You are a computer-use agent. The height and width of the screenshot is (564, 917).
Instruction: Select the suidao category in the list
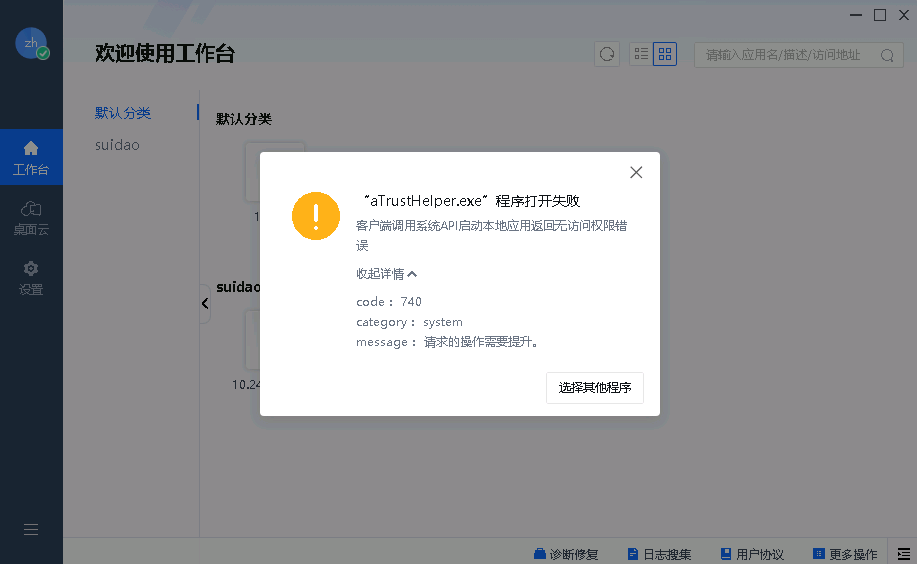(x=117, y=145)
